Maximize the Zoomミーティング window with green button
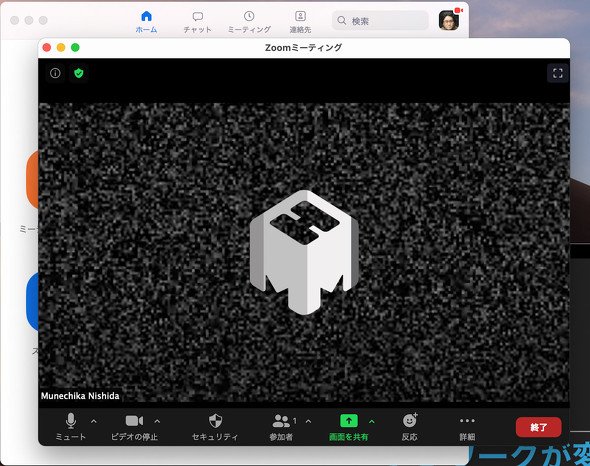This screenshot has width=590, height=466. [75, 47]
